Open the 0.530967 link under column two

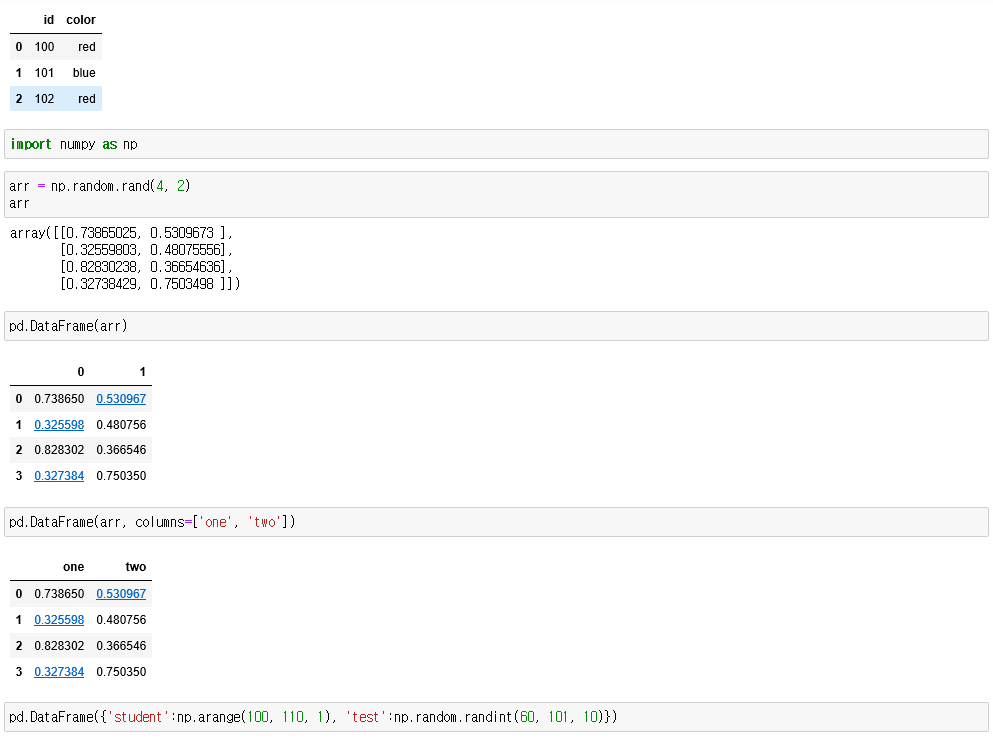[x=121, y=594]
